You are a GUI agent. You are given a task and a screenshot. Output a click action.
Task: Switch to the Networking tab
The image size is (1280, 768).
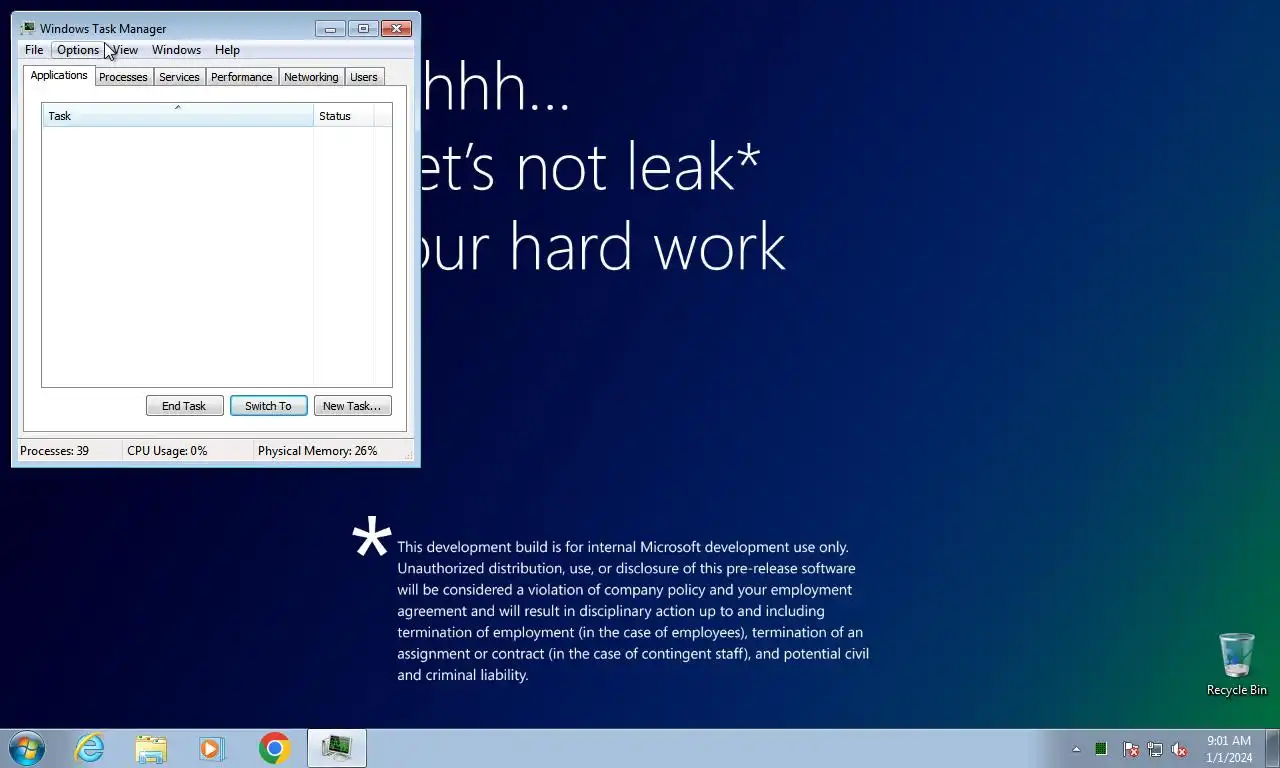pos(311,77)
